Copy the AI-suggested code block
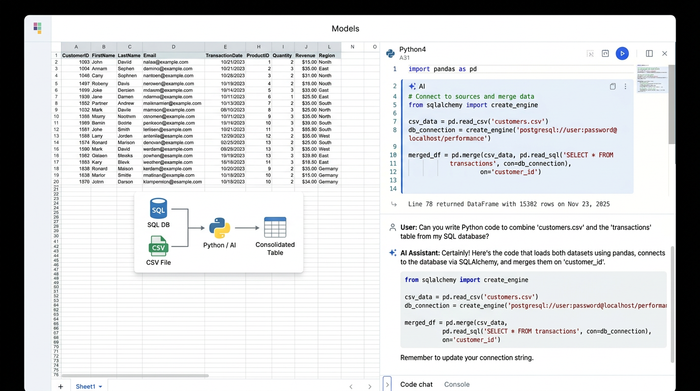700x391 pixels. point(612,87)
